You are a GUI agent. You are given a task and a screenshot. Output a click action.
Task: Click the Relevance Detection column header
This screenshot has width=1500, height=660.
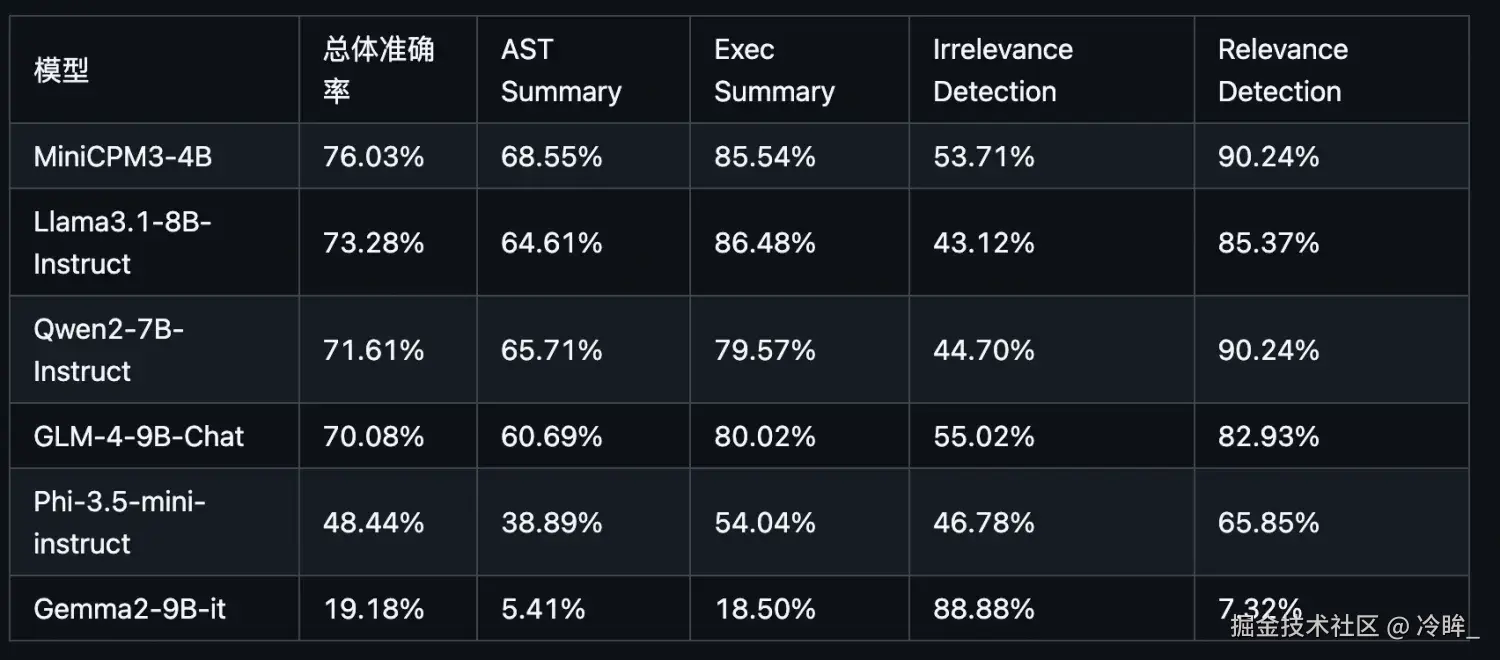pyautogui.click(x=1282, y=70)
